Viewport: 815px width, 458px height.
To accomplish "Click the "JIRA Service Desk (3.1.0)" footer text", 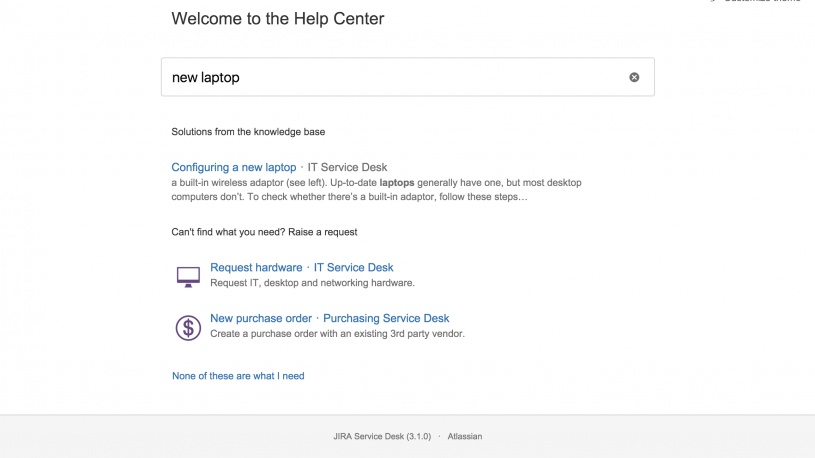I will 382,436.
